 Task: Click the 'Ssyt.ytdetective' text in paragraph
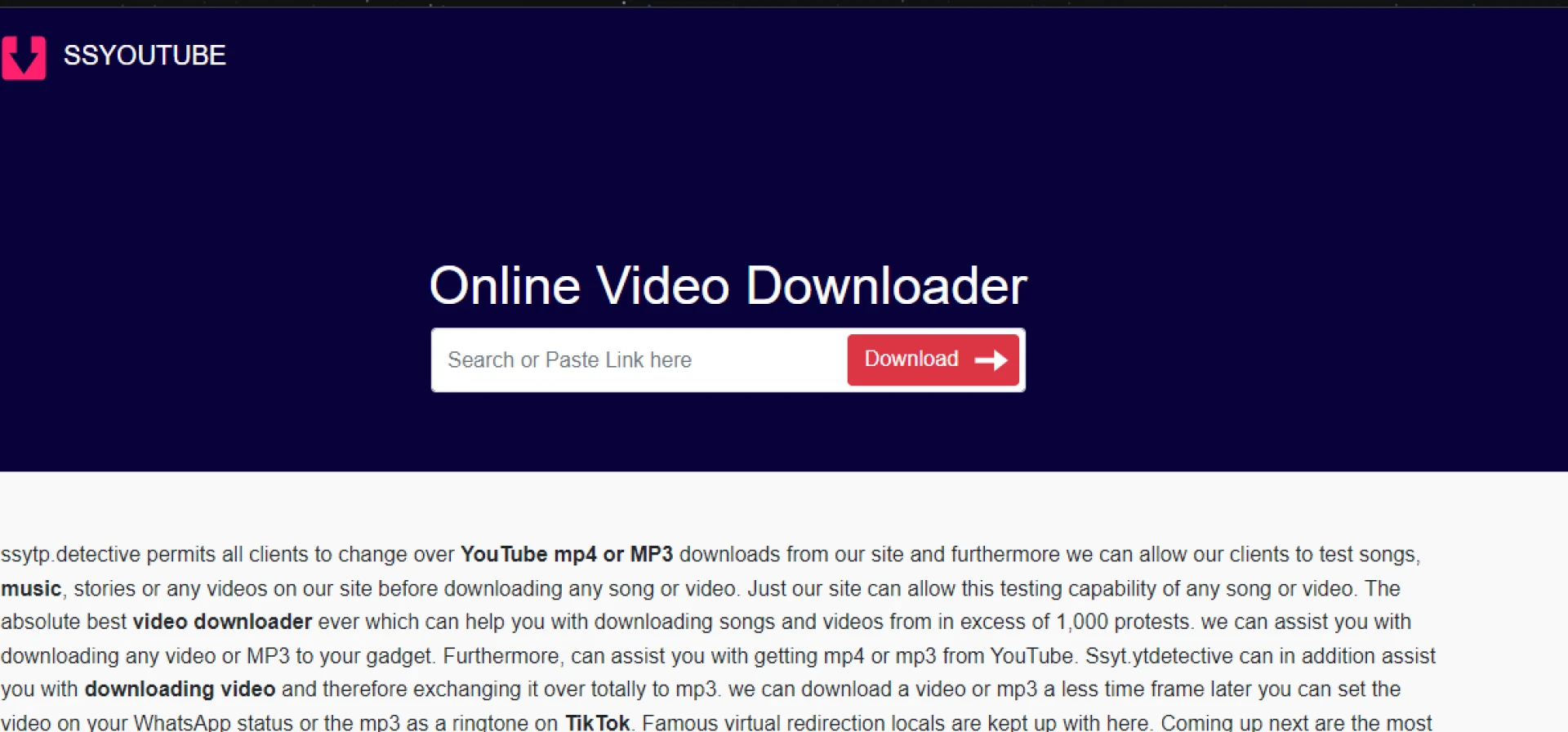tap(1159, 655)
